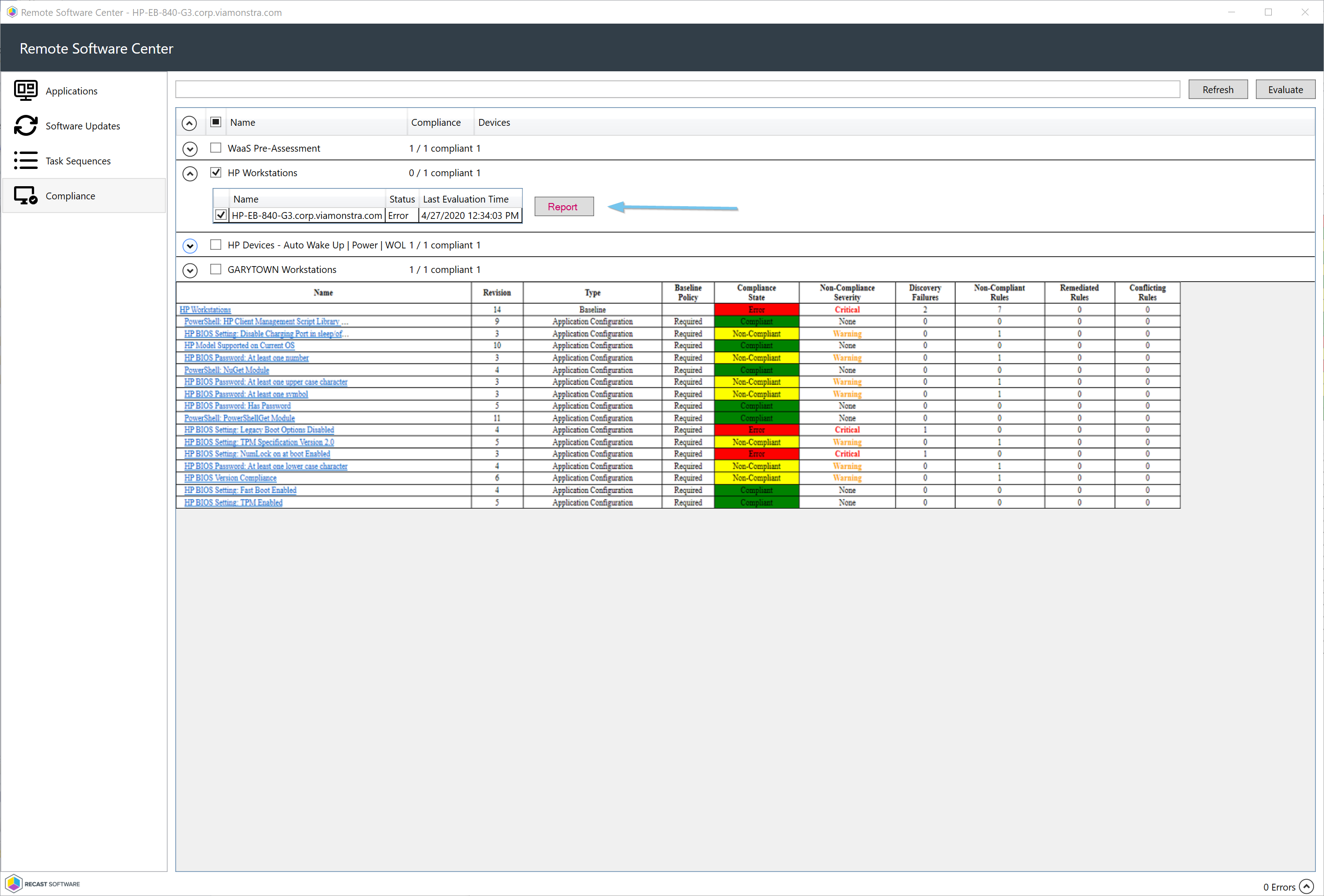Click the Task Sequences list icon
Image resolution: width=1324 pixels, height=896 pixels.
[25, 161]
